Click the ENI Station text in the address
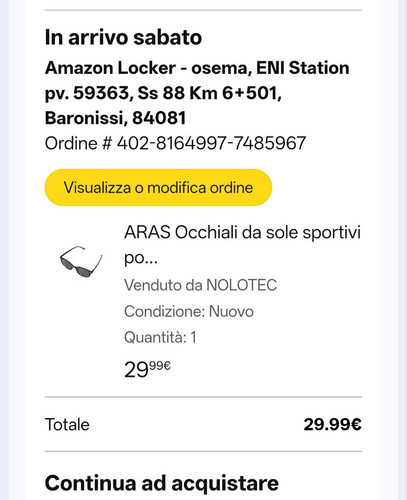Viewport: 407px width, 500px height. point(303,68)
